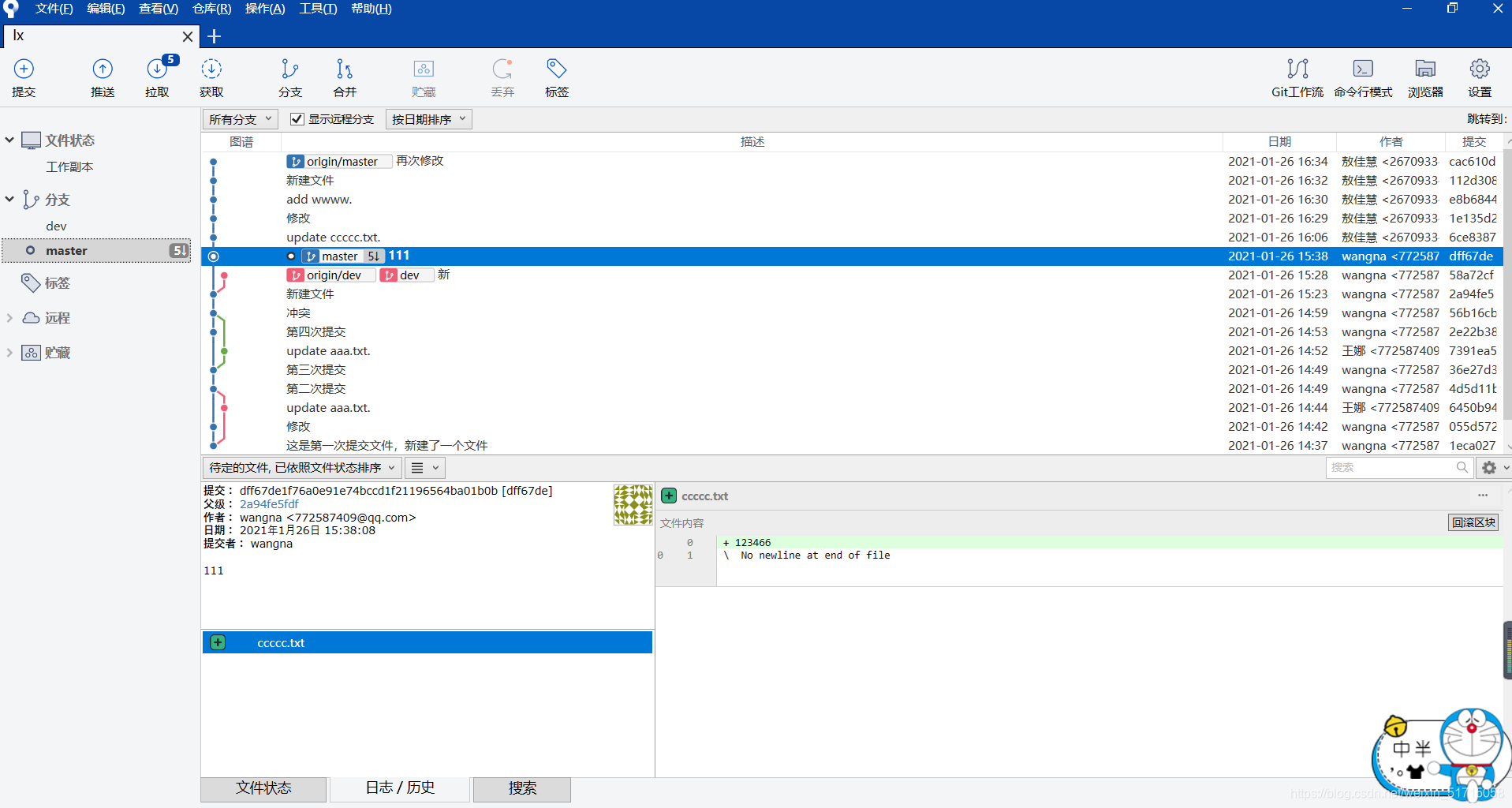Click the 远程 cloud icon in sidebar
Image resolution: width=1512 pixels, height=808 pixels.
[31, 317]
